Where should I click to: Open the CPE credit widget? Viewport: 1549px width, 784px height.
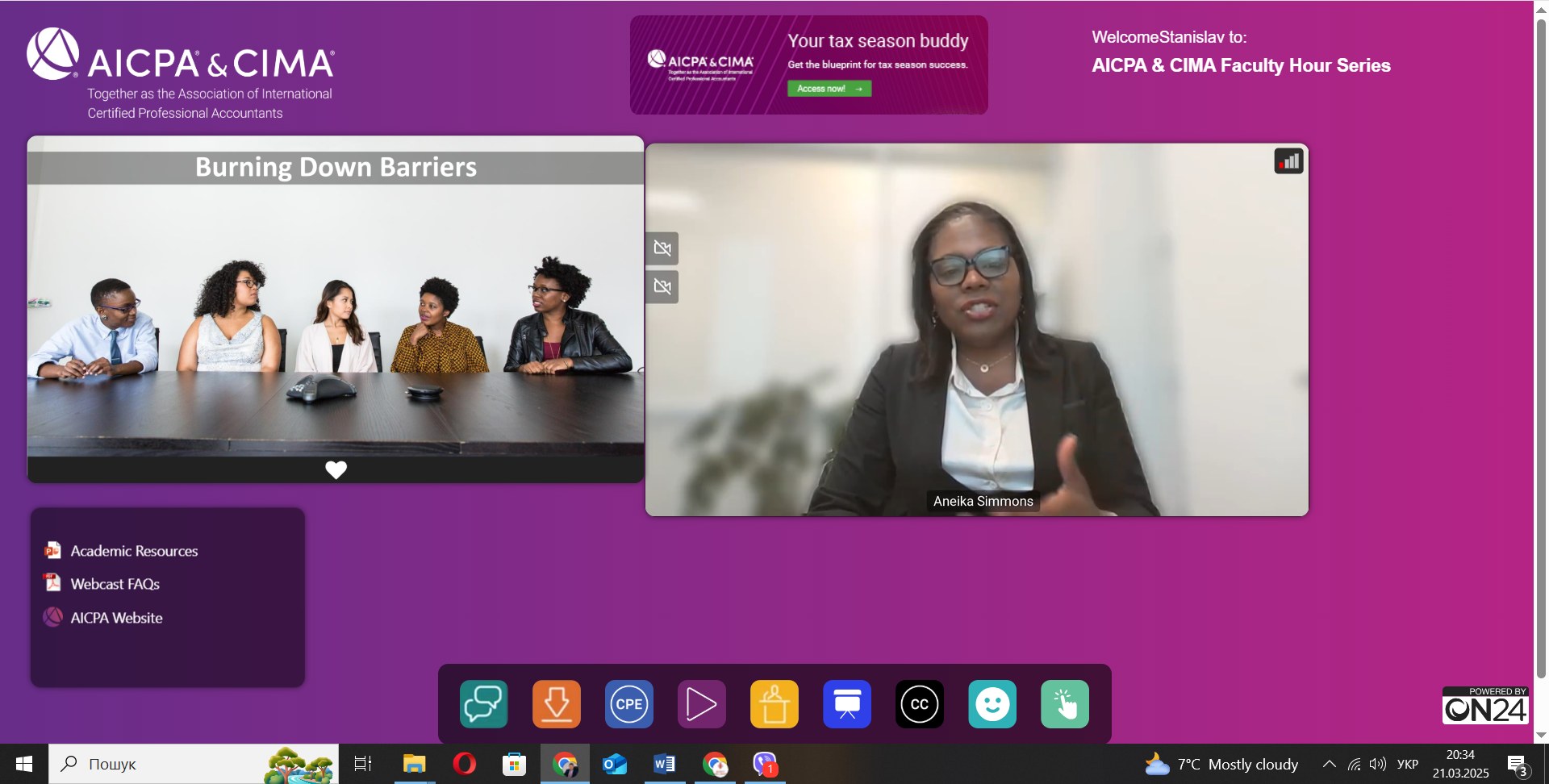click(629, 704)
